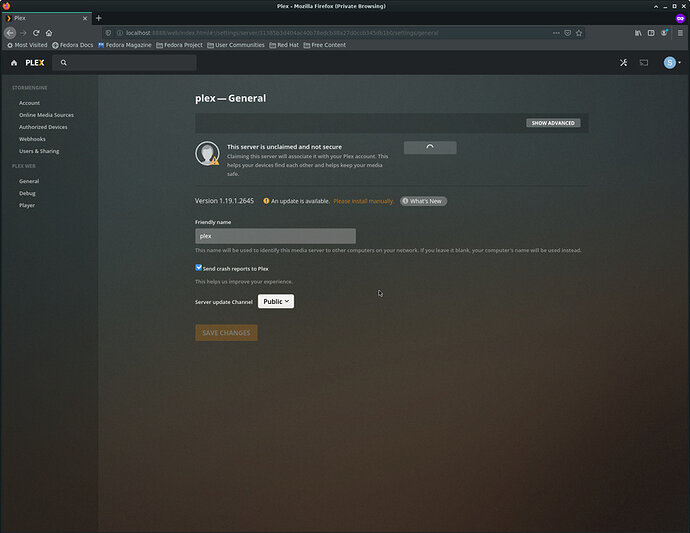Click the update available warning icon
The height and width of the screenshot is (533, 690).
click(x=266, y=201)
